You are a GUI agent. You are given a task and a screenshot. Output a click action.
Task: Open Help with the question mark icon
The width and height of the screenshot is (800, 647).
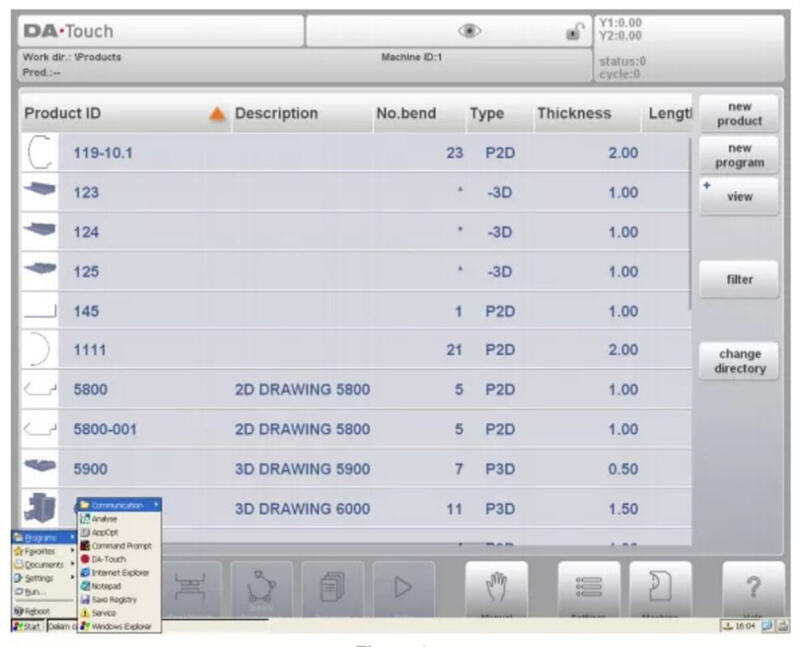[753, 587]
